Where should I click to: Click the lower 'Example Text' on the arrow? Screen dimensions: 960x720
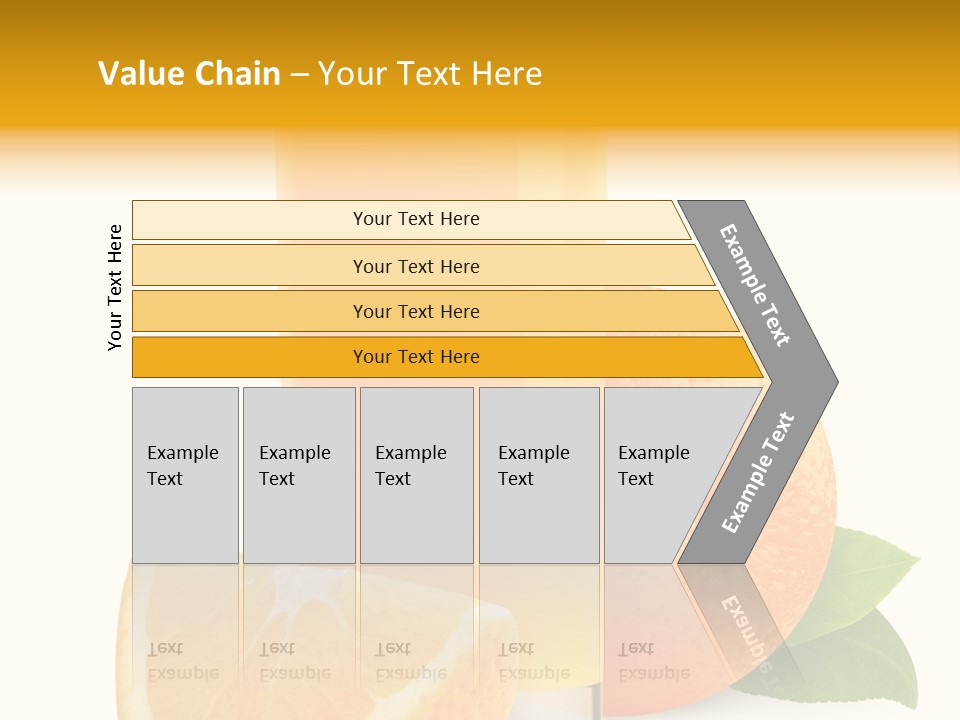(757, 473)
